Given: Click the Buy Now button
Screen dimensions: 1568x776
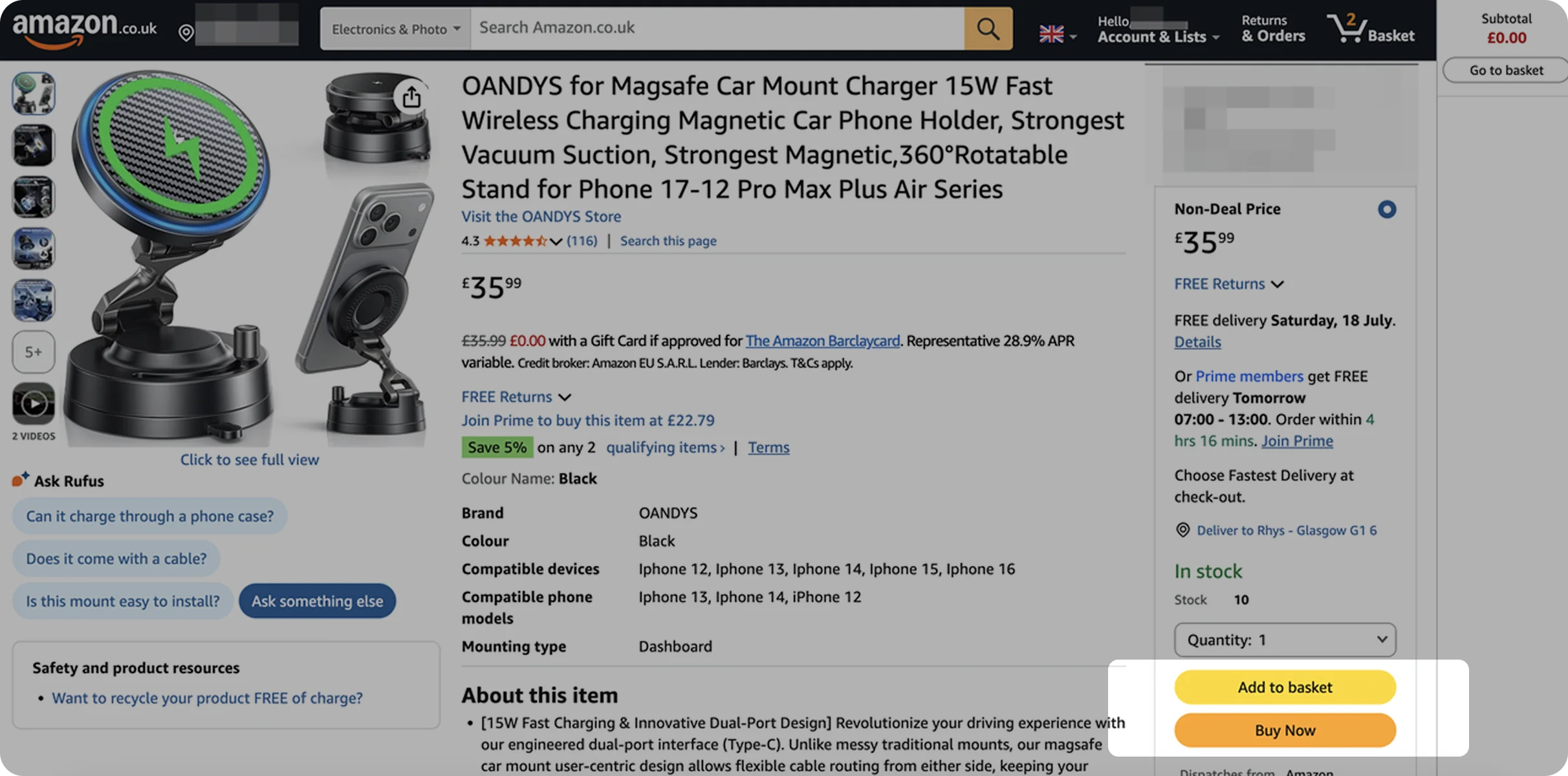Looking at the screenshot, I should 1285,730.
